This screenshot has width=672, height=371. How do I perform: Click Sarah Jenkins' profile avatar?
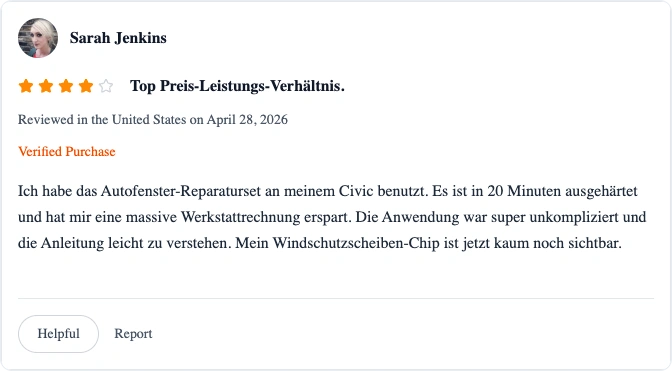[x=38, y=38]
